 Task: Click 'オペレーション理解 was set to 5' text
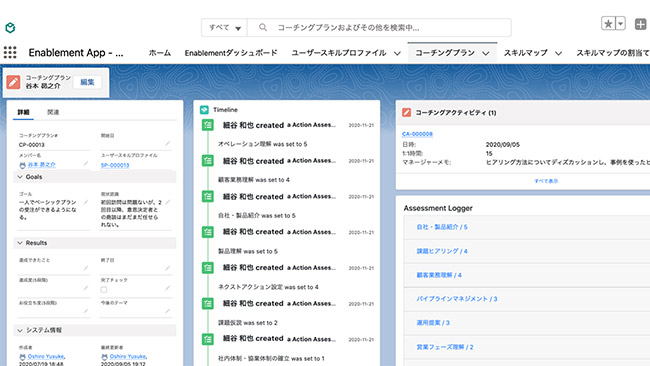point(262,144)
